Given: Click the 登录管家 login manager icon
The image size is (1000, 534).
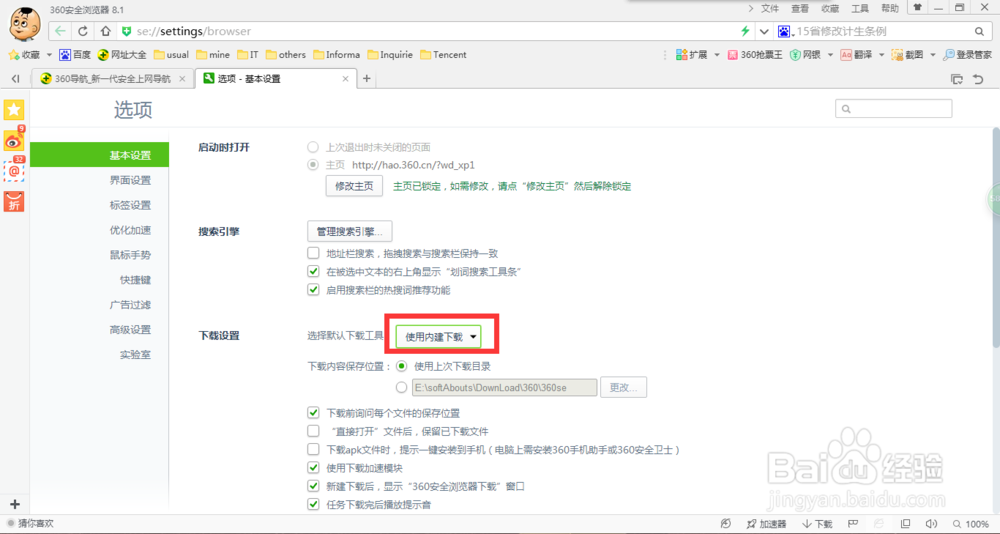Looking at the screenshot, I should (x=967, y=55).
